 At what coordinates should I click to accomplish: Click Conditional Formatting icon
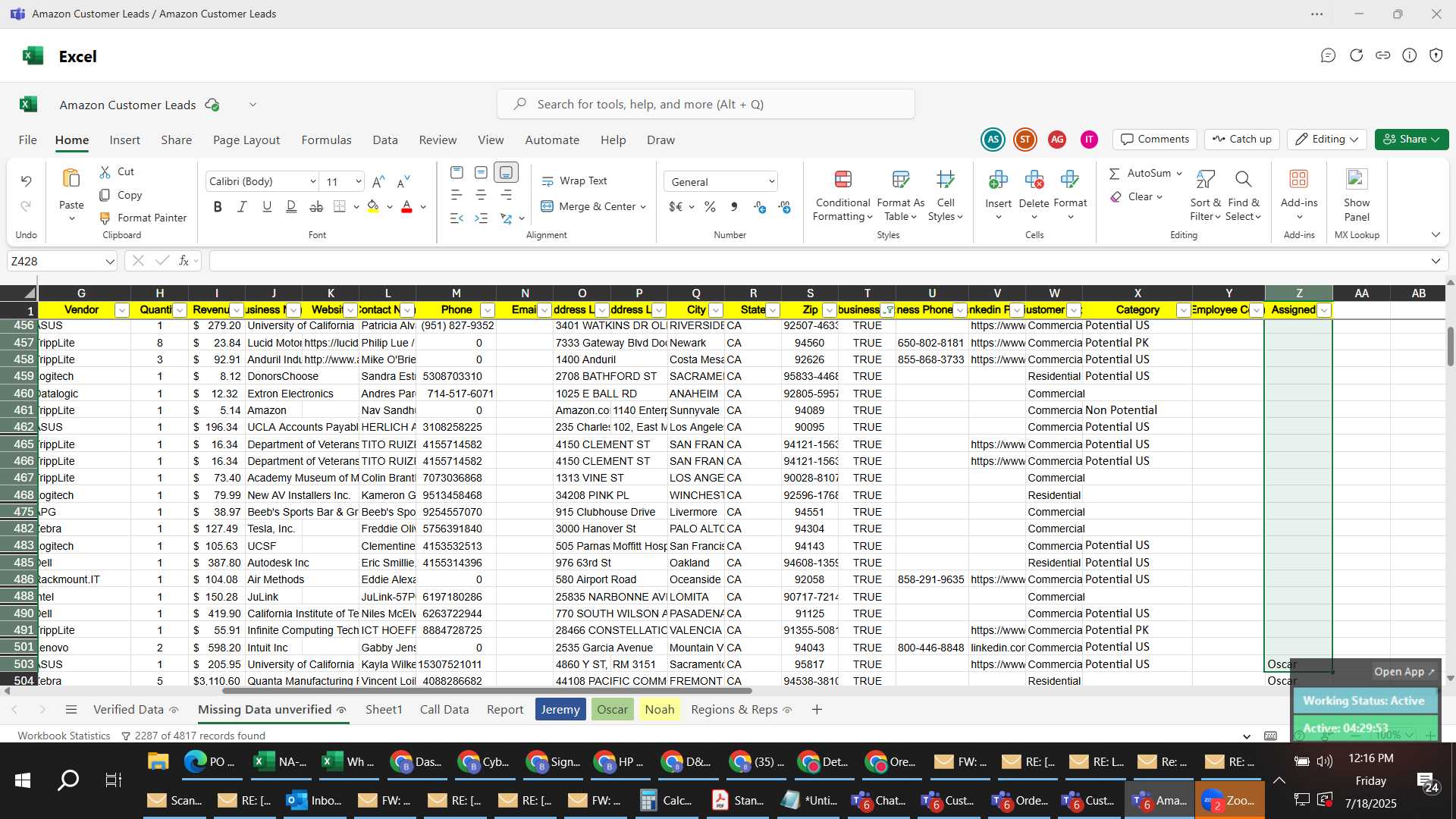843,180
